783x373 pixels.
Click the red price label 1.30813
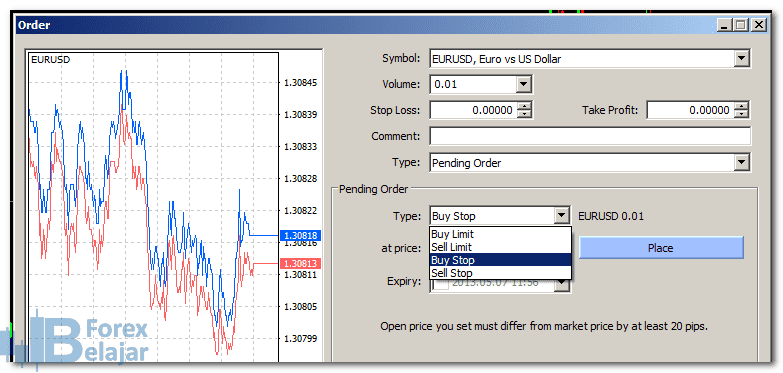[301, 263]
